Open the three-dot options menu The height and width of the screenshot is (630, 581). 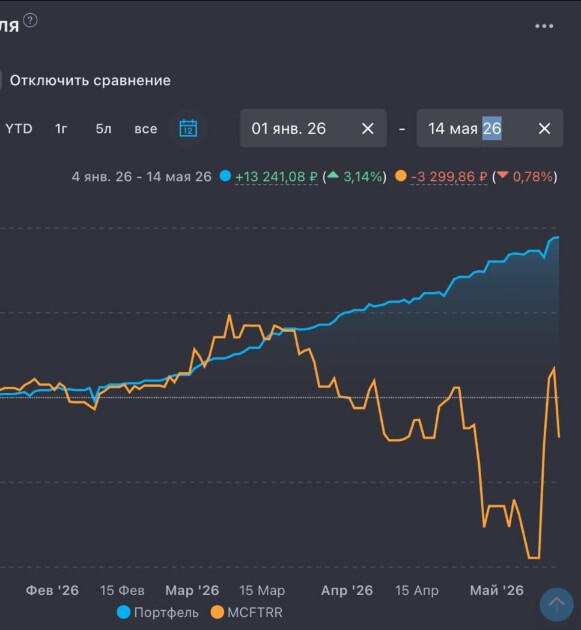[x=544, y=26]
